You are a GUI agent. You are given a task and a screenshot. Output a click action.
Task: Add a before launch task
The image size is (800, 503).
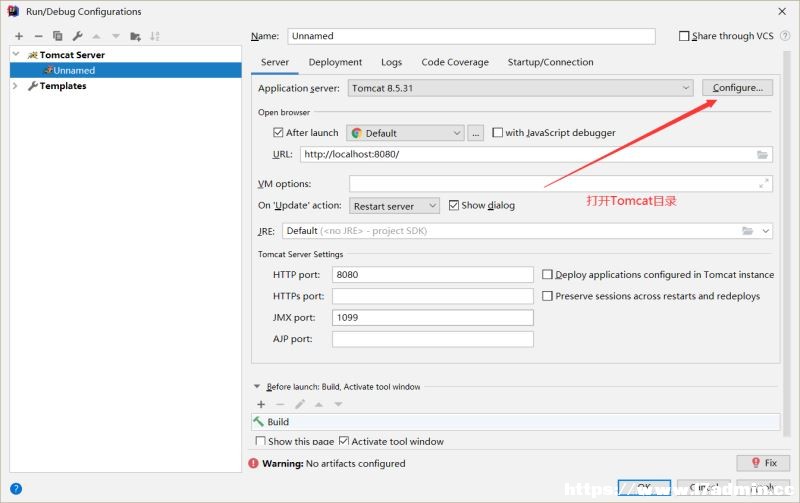(x=261, y=404)
